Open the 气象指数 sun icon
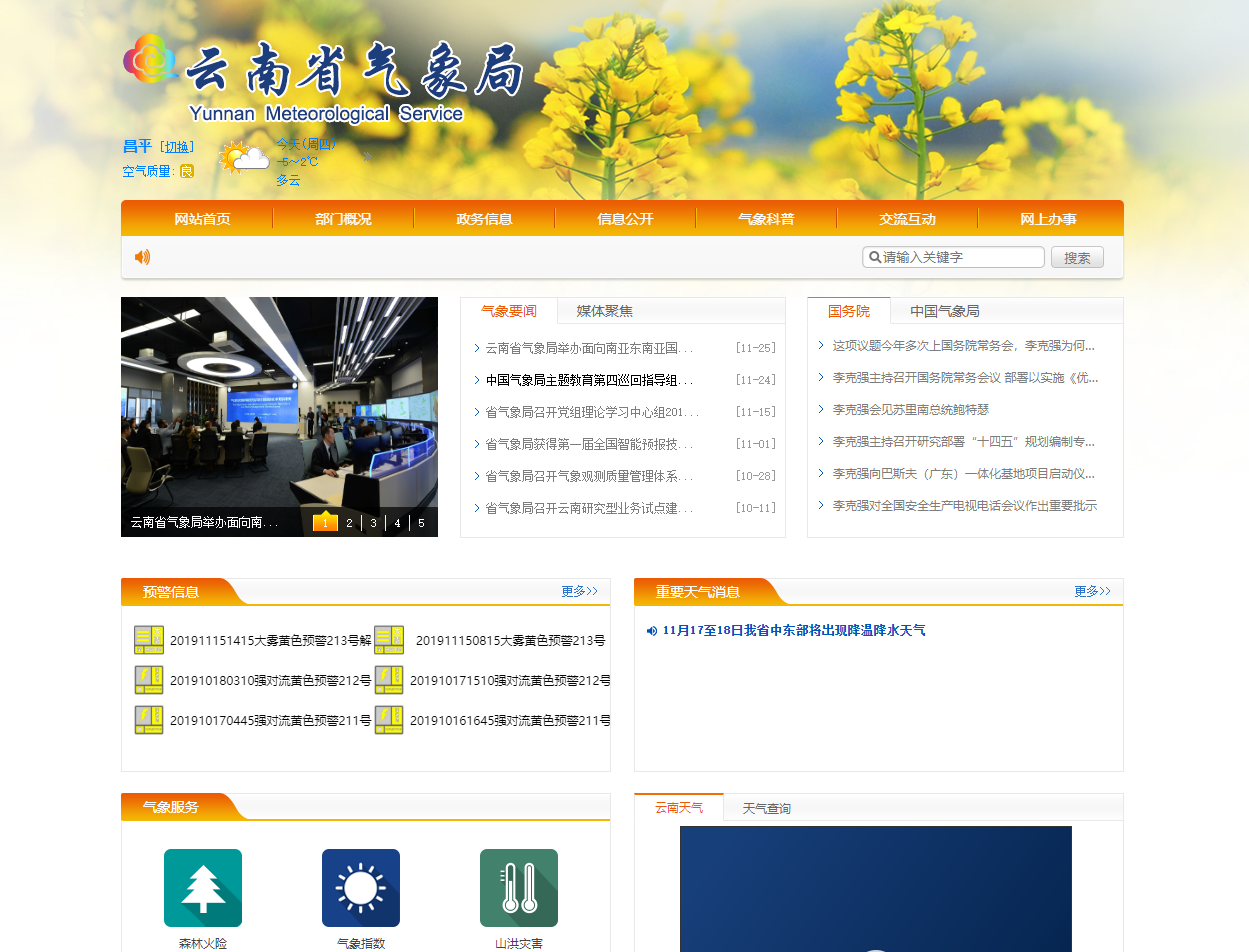 tap(361, 888)
